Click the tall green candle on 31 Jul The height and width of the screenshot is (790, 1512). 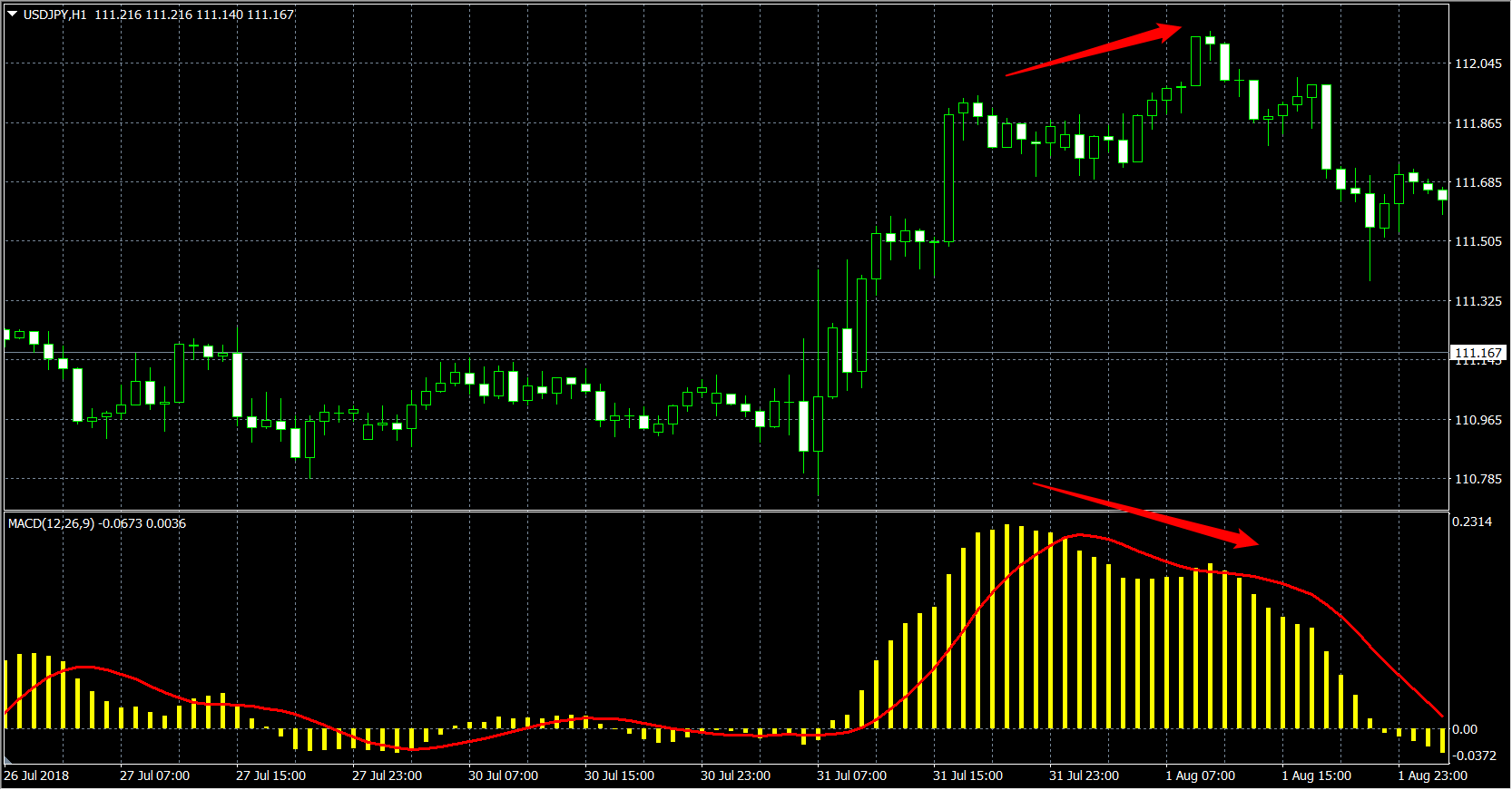tap(949, 177)
